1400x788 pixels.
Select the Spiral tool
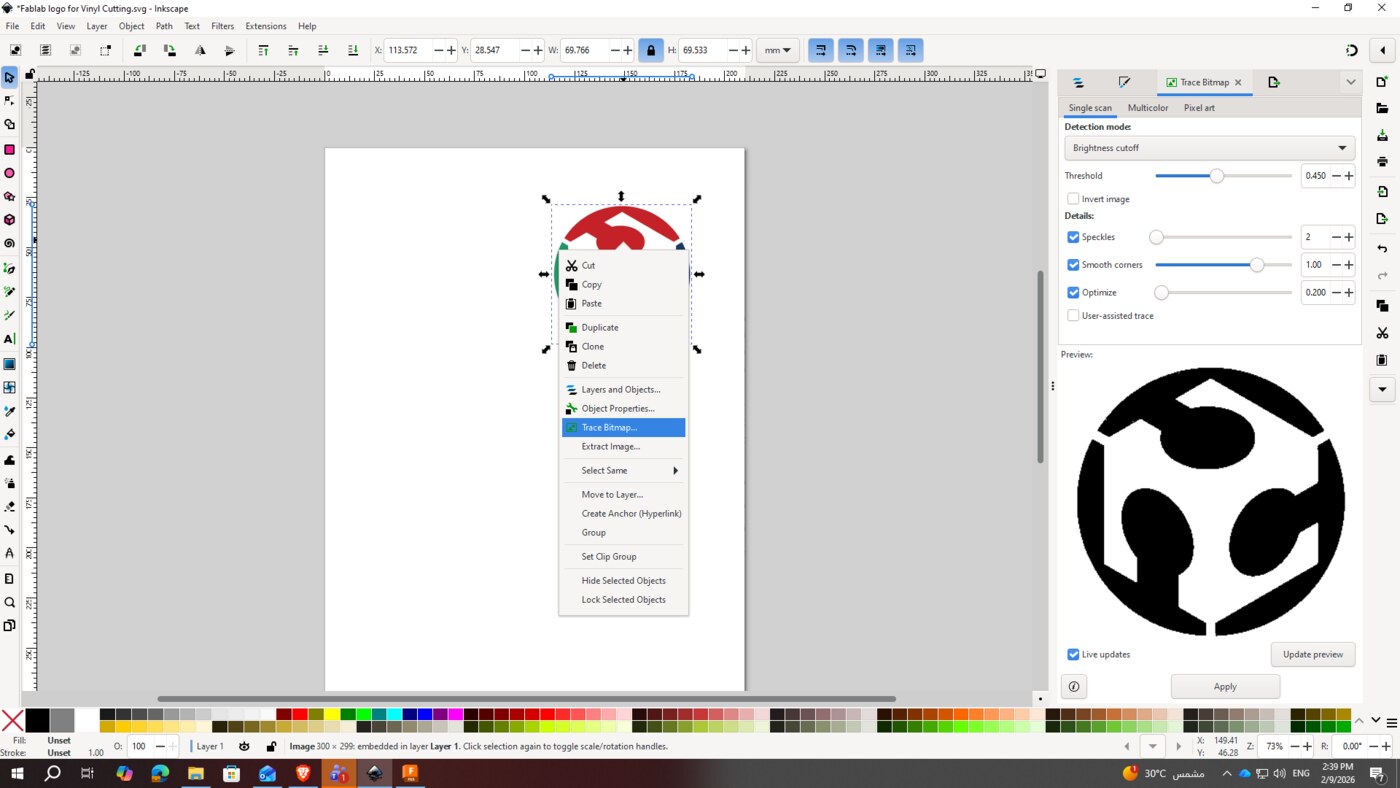9,244
